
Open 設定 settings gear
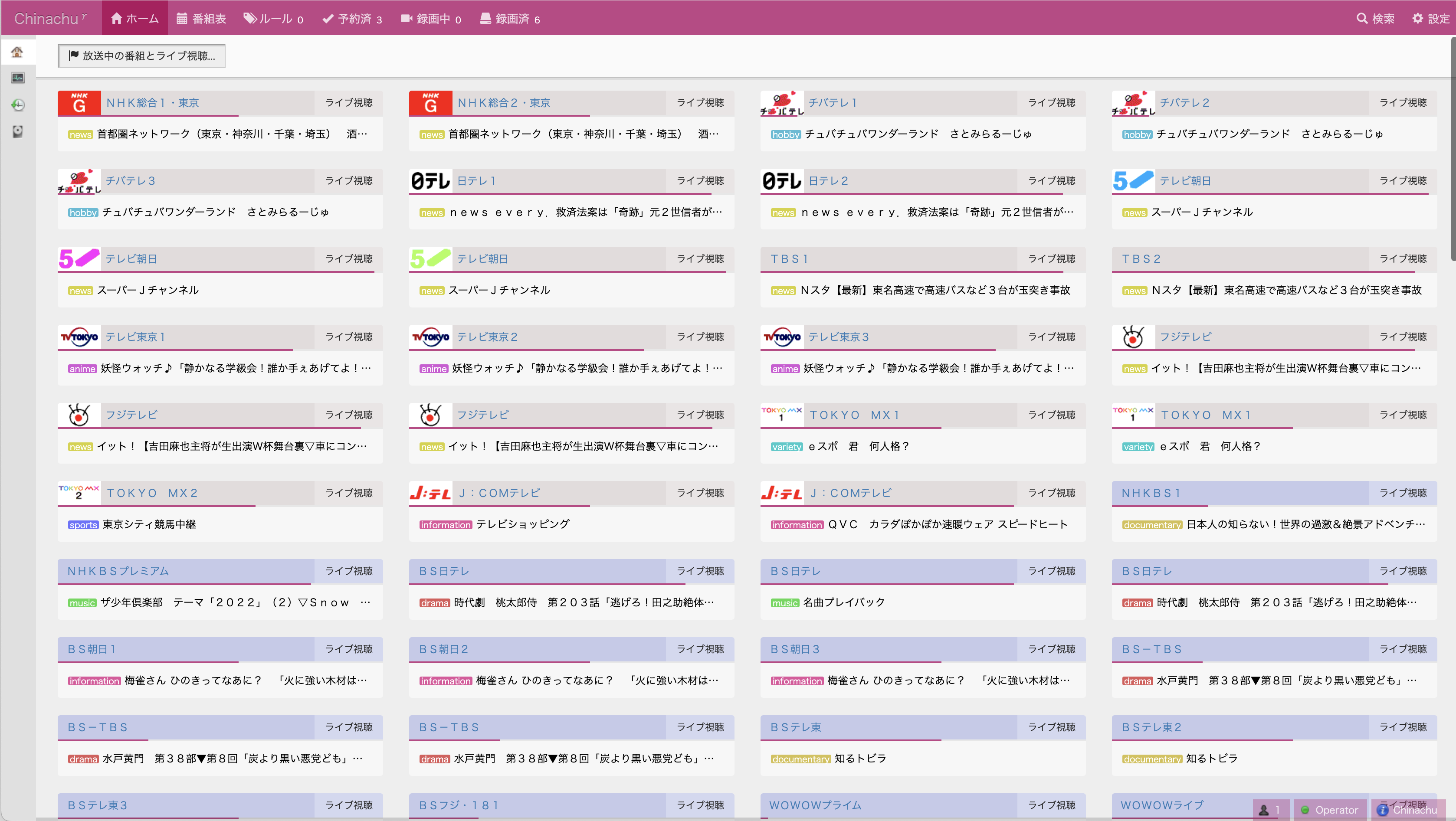click(x=1430, y=19)
